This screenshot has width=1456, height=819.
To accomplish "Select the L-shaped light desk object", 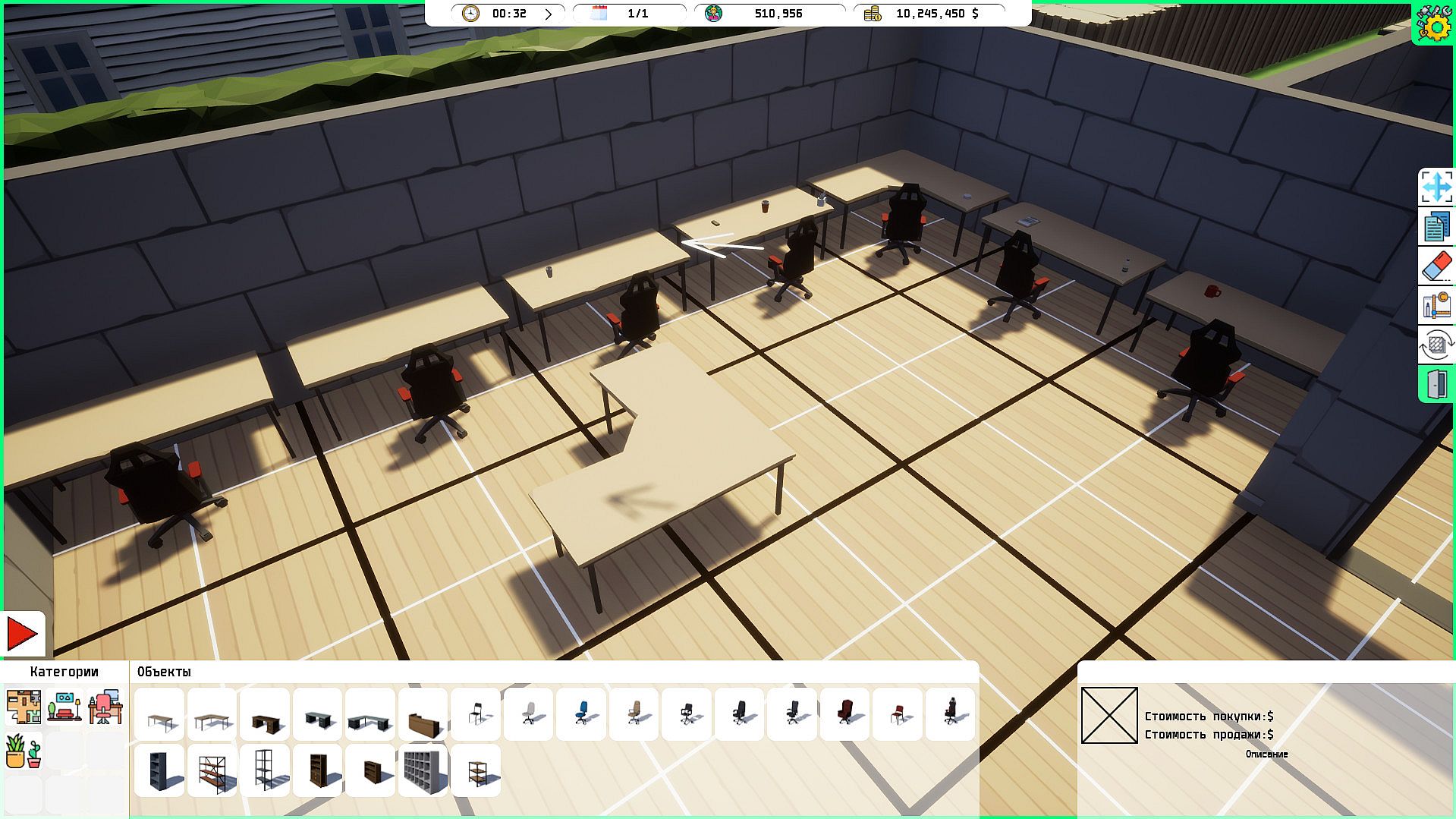I will [x=212, y=715].
